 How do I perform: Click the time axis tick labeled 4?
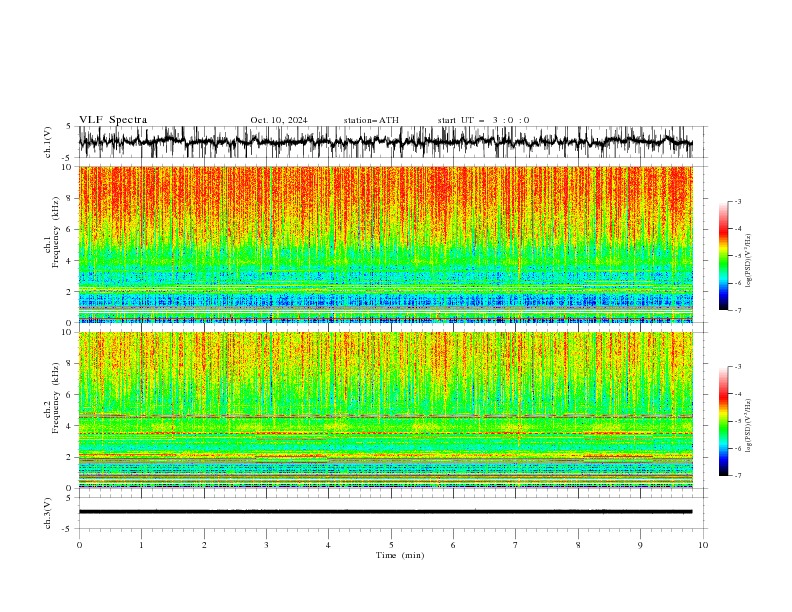tap(328, 545)
